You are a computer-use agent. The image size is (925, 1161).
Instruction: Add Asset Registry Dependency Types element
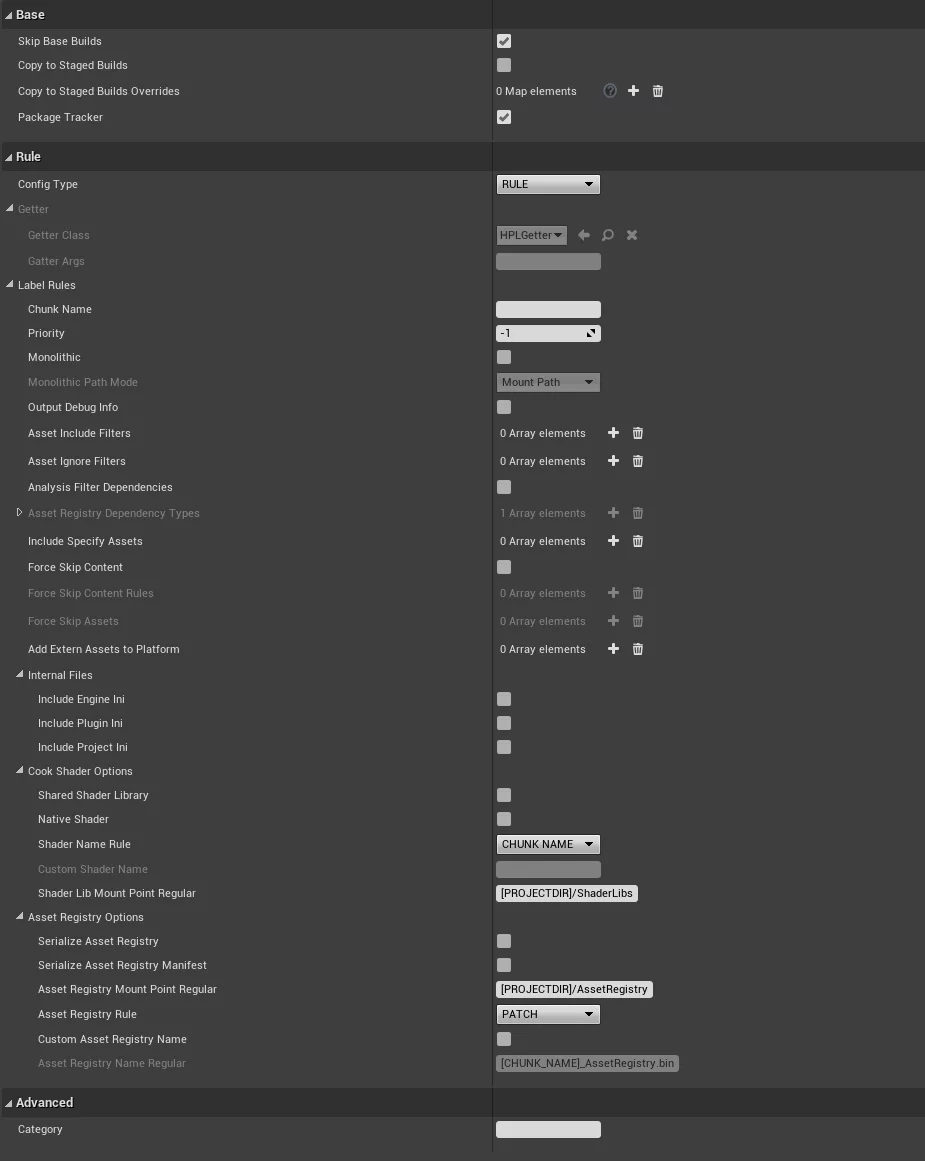click(x=613, y=512)
